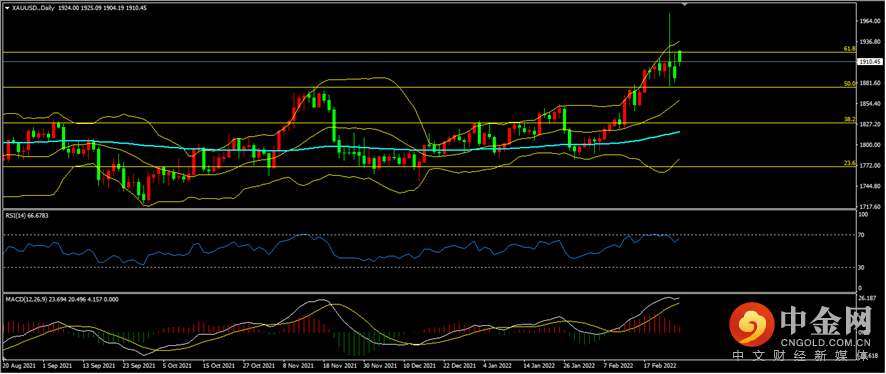Click the 50.0 Fibonacci level label

(x=849, y=84)
